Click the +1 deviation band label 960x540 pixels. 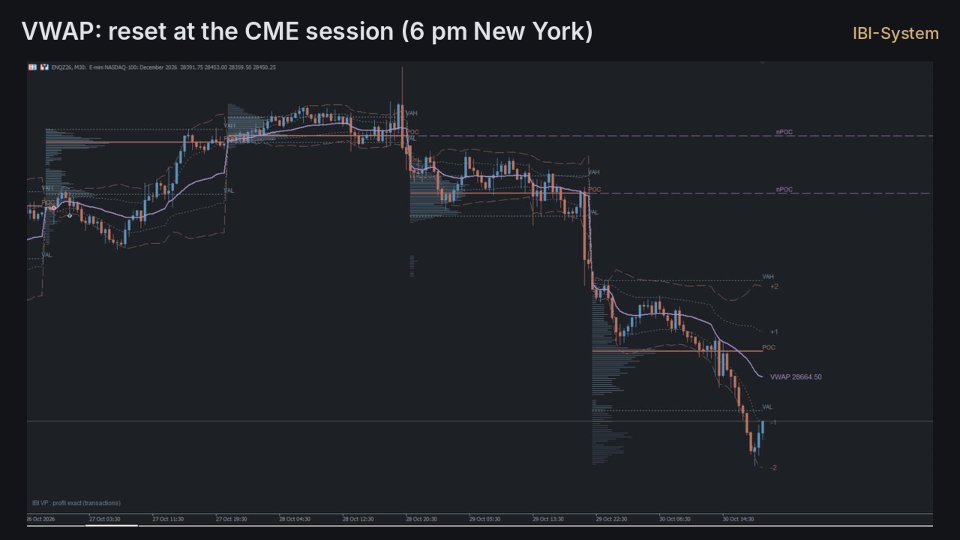tap(774, 332)
